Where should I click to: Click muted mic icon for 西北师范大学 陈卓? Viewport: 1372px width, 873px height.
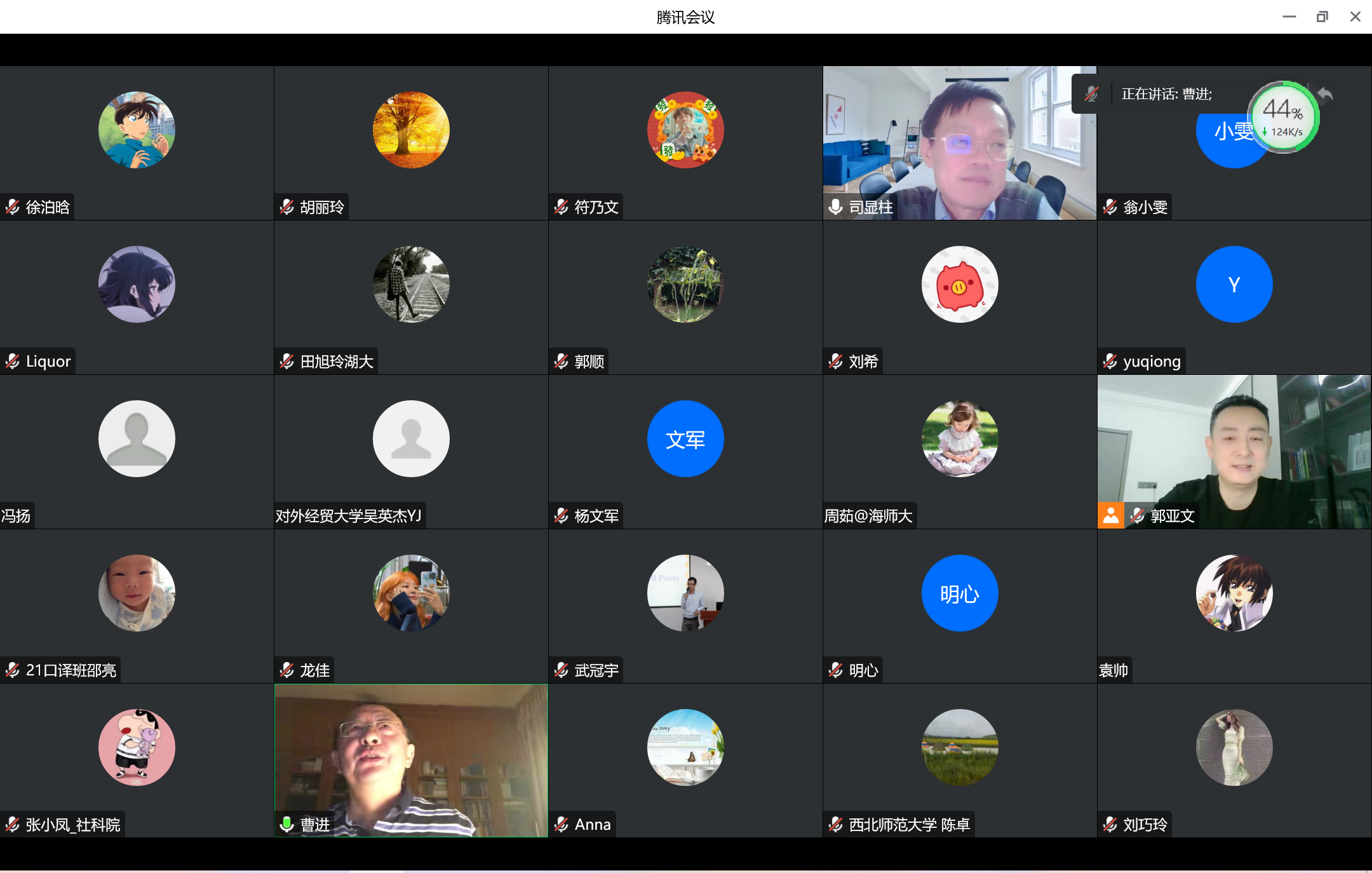(x=836, y=824)
